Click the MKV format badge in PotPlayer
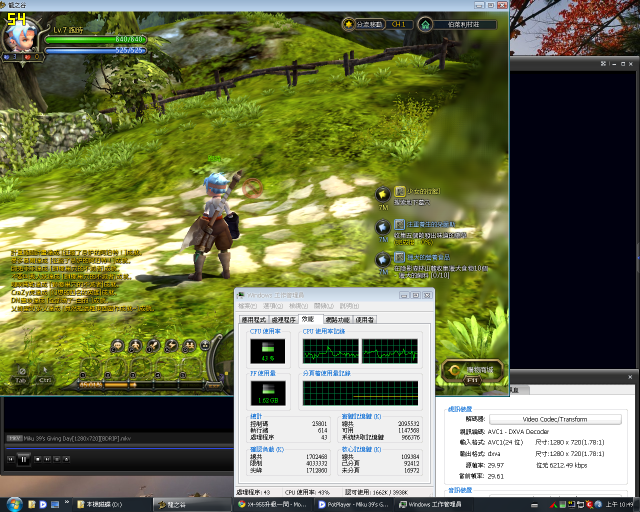 pyautogui.click(x=14, y=438)
